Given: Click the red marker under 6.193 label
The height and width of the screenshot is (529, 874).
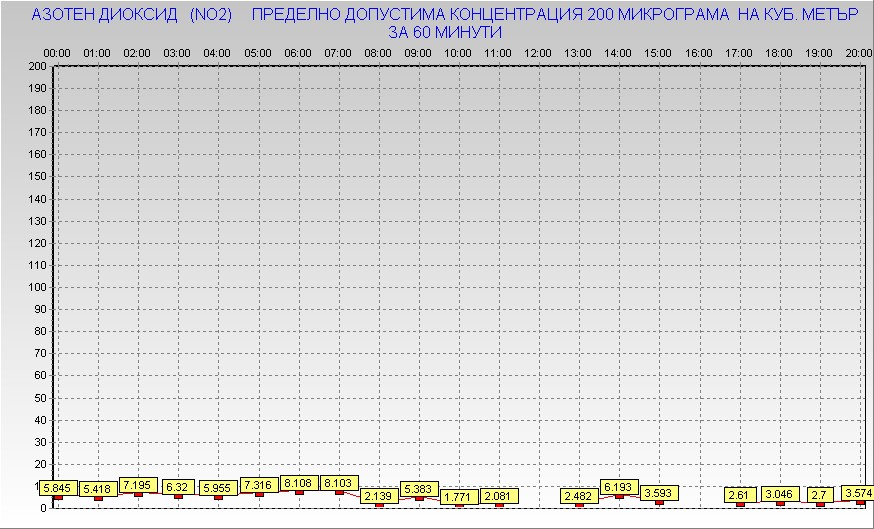Looking at the screenshot, I should tap(619, 496).
